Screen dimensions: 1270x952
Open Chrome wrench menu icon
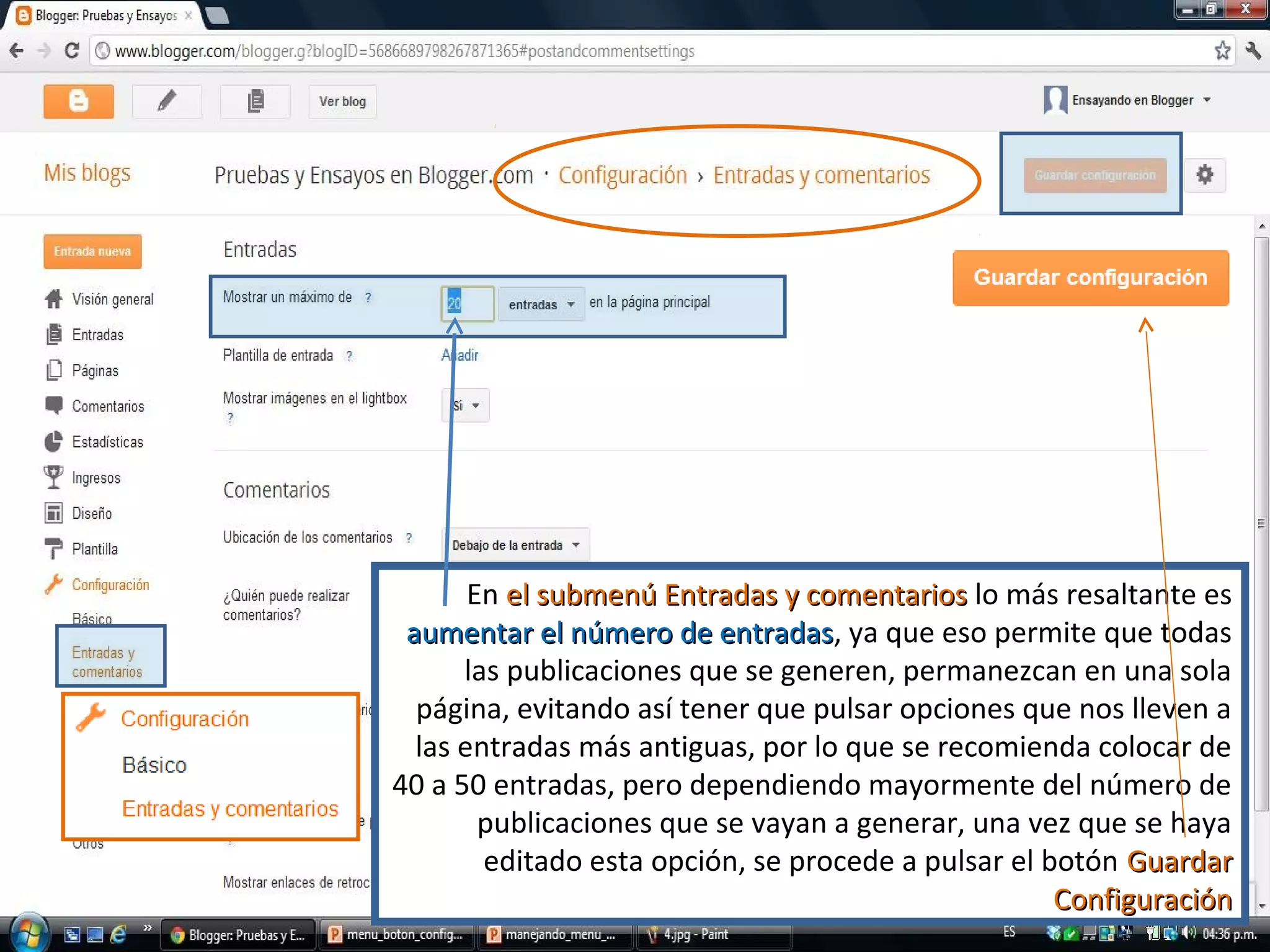[1253, 50]
